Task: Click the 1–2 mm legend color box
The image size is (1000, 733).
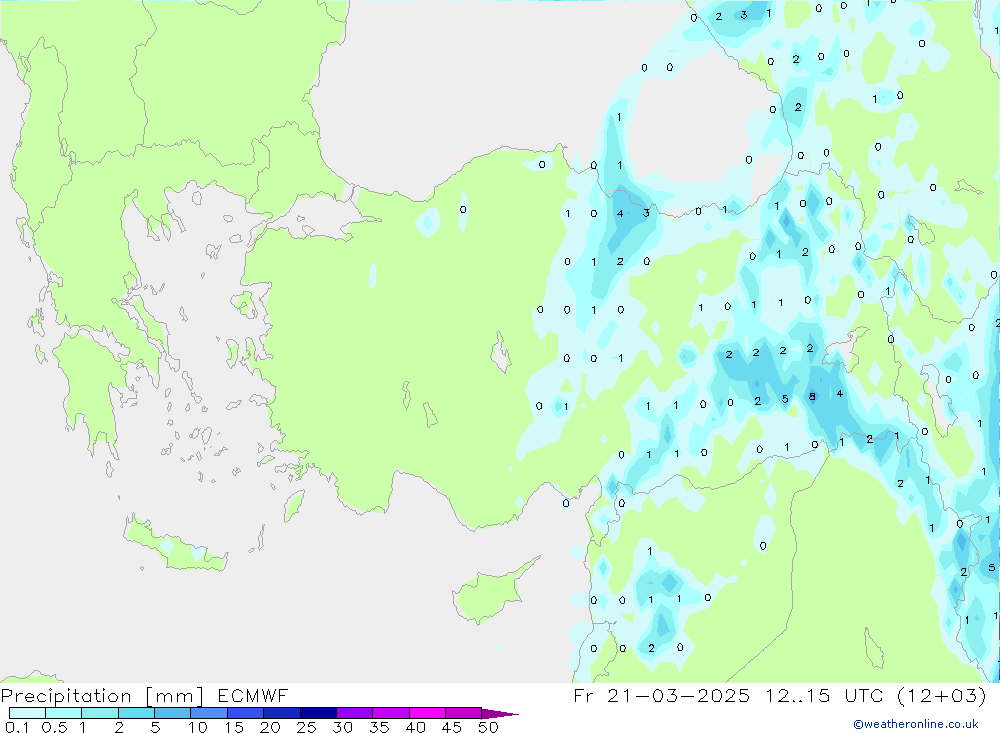Action: point(100,713)
